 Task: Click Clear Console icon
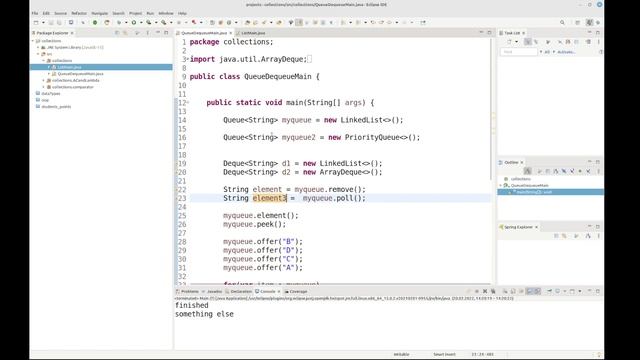pos(505,291)
